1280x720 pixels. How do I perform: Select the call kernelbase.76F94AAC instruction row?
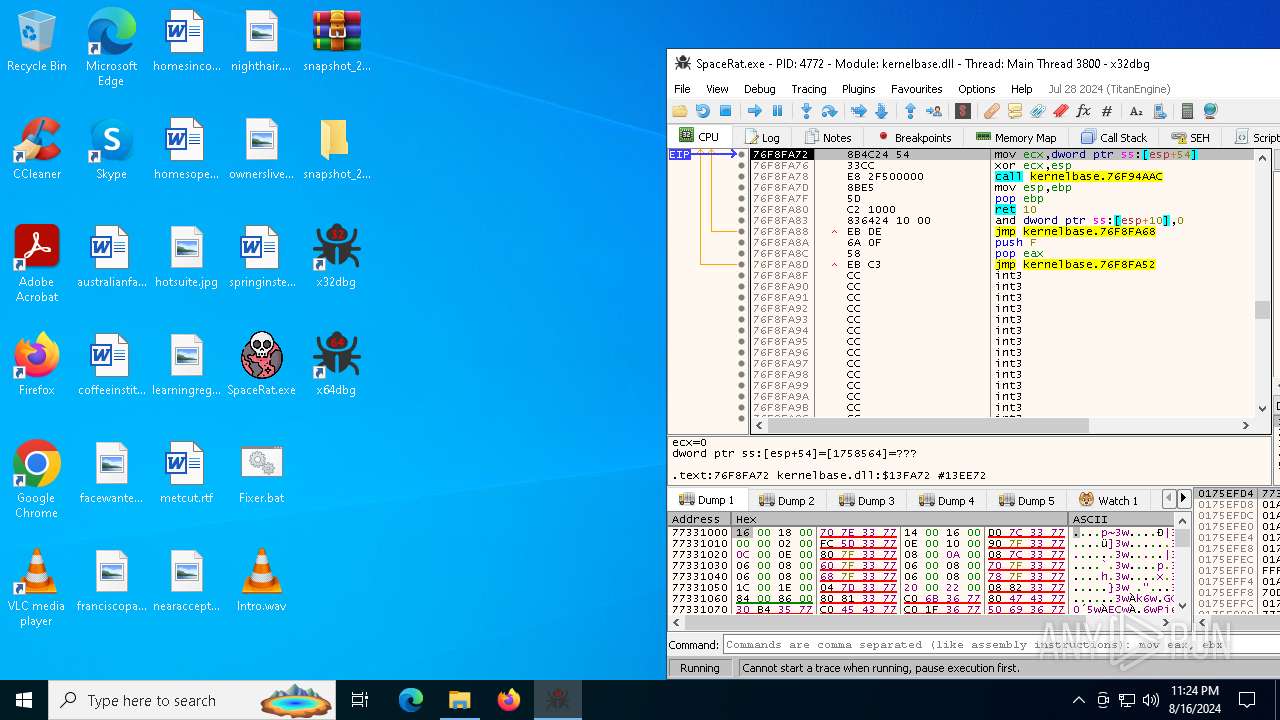1078,177
